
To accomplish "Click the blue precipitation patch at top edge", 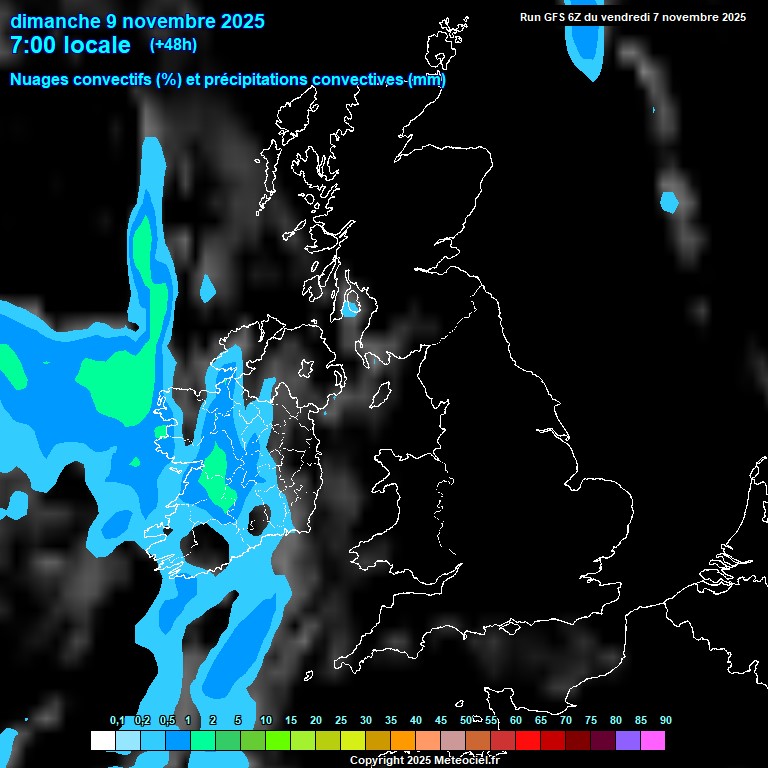I will point(585,45).
